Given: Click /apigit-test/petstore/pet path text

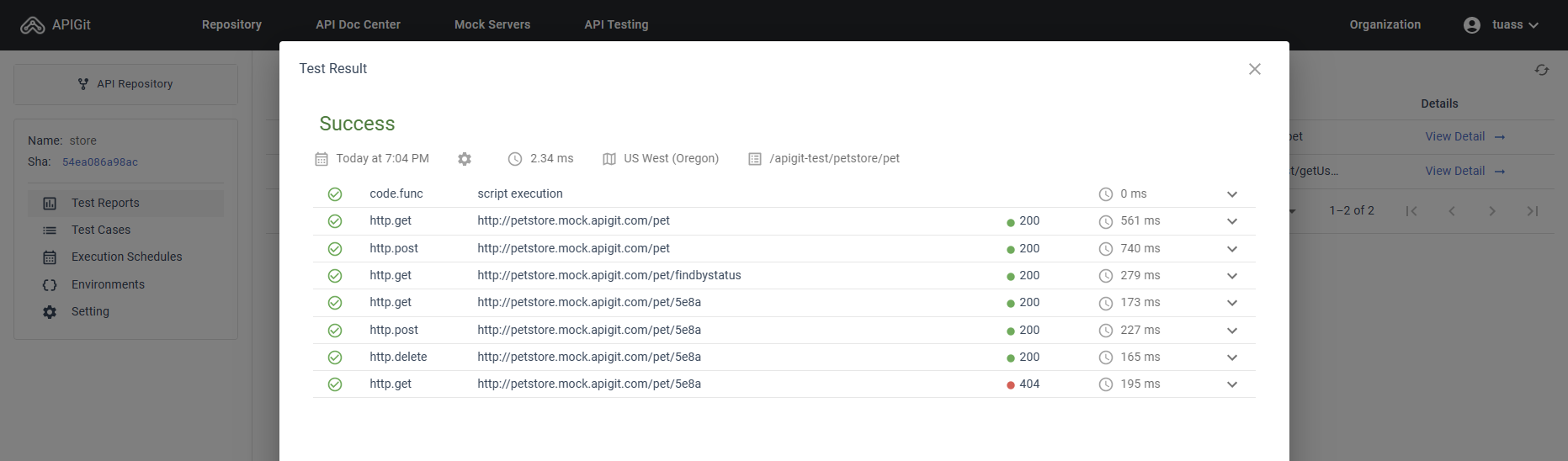Looking at the screenshot, I should click(x=834, y=158).
